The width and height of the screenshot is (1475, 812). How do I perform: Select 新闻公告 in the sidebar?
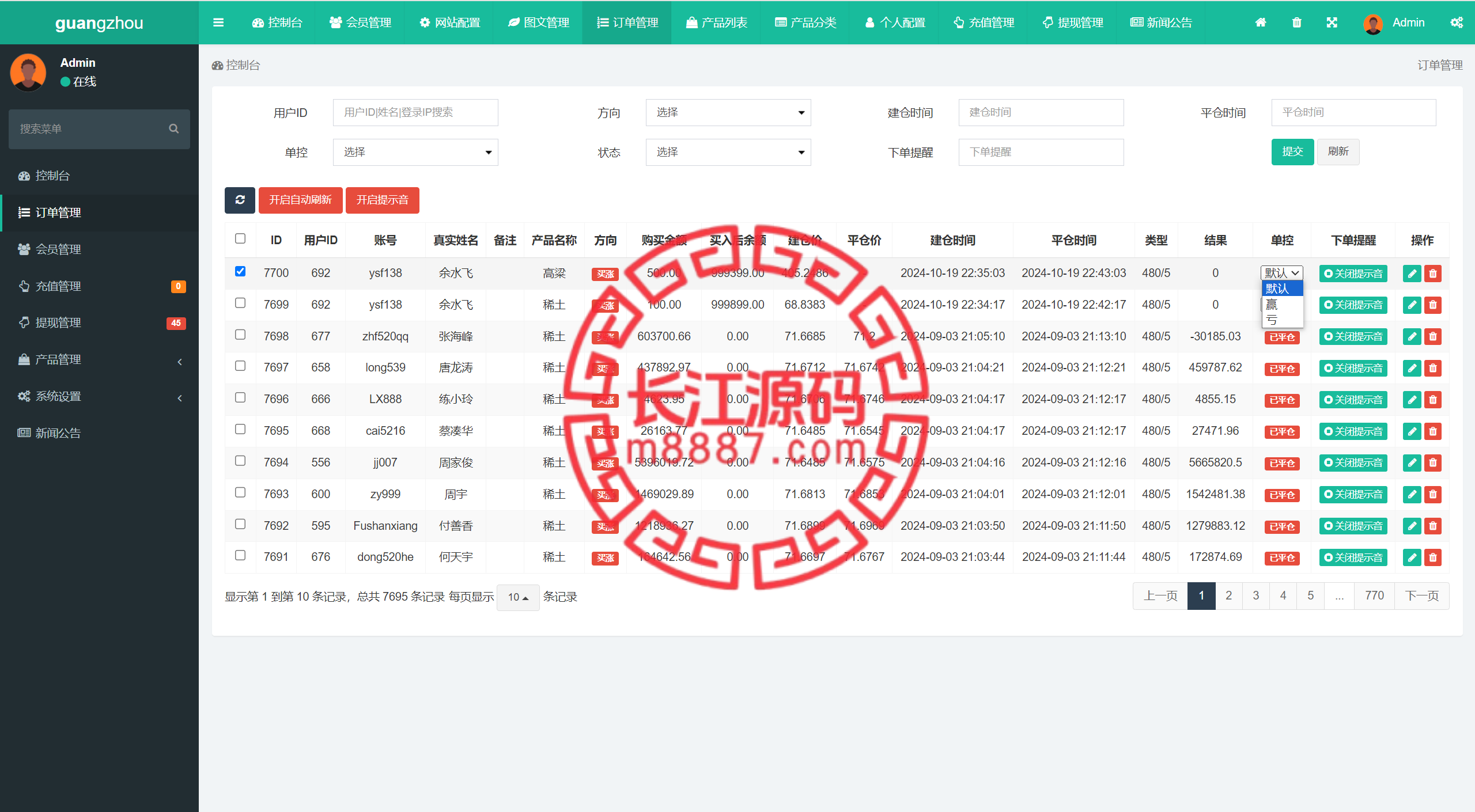99,433
